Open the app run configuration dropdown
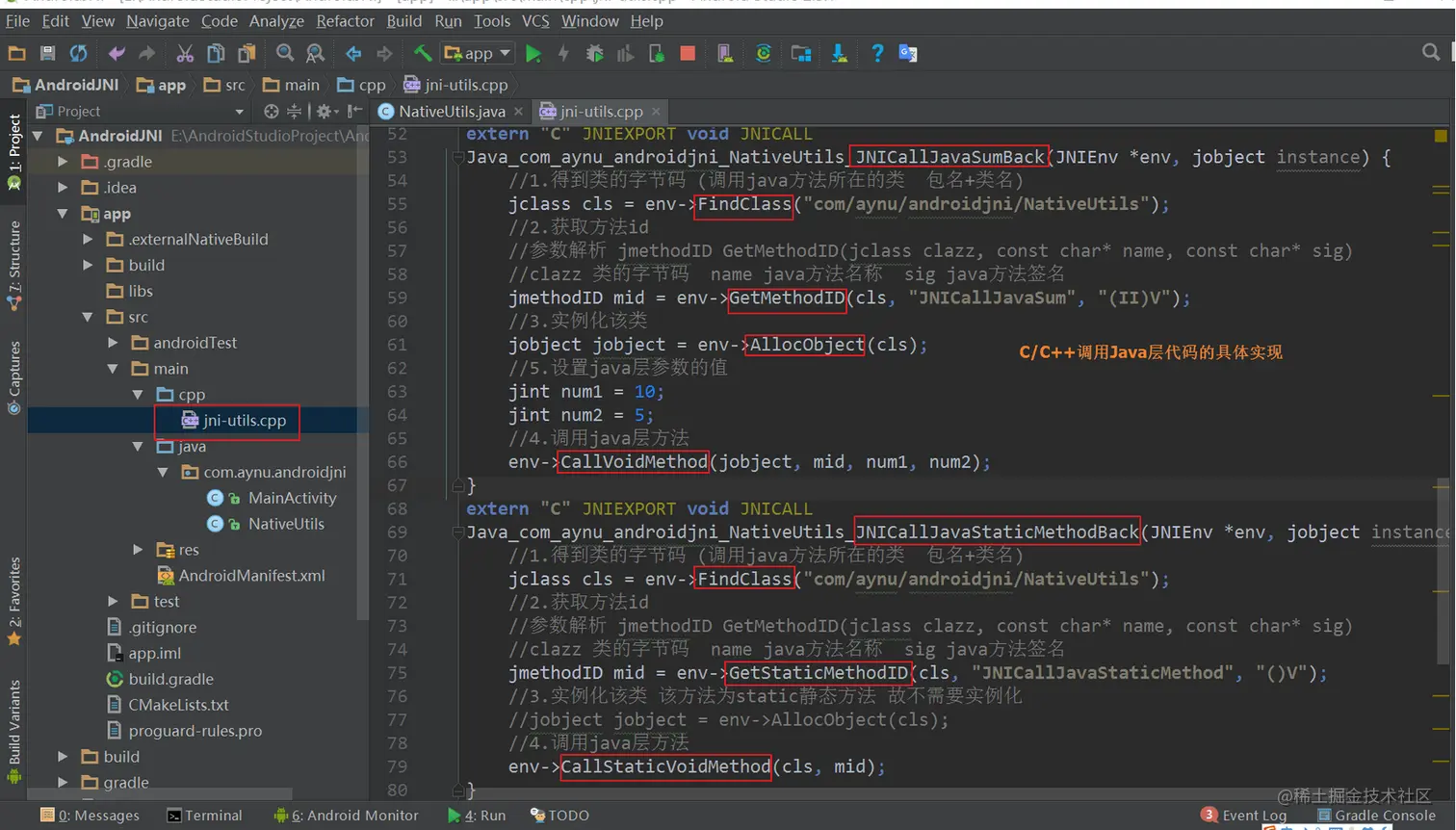The width and height of the screenshot is (1456, 830). [478, 54]
